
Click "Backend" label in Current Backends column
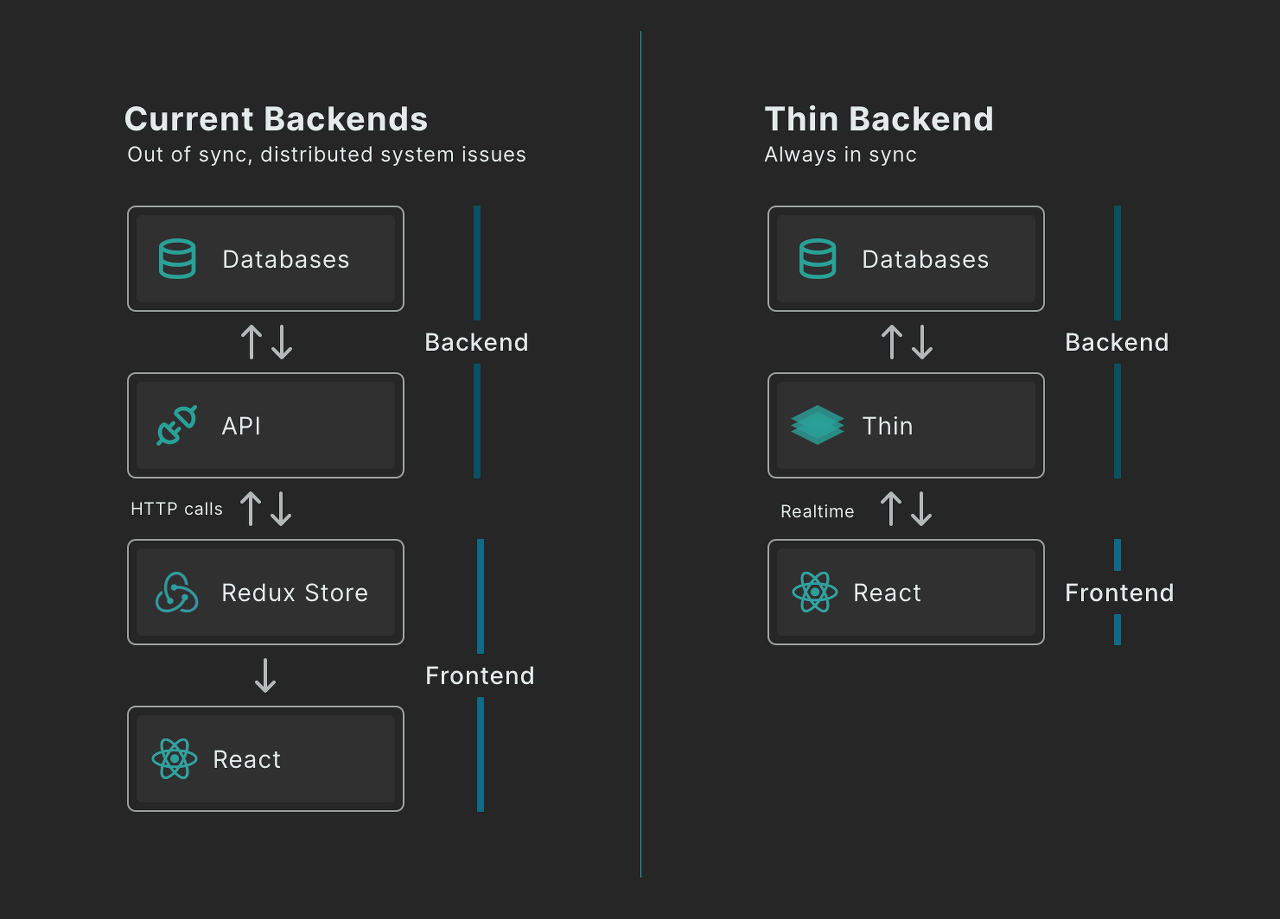477,342
